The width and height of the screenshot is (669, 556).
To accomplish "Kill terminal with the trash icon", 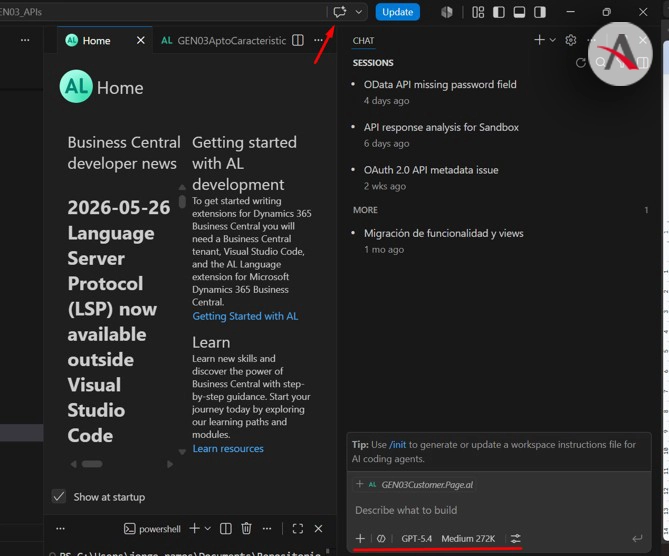I will tap(246, 529).
